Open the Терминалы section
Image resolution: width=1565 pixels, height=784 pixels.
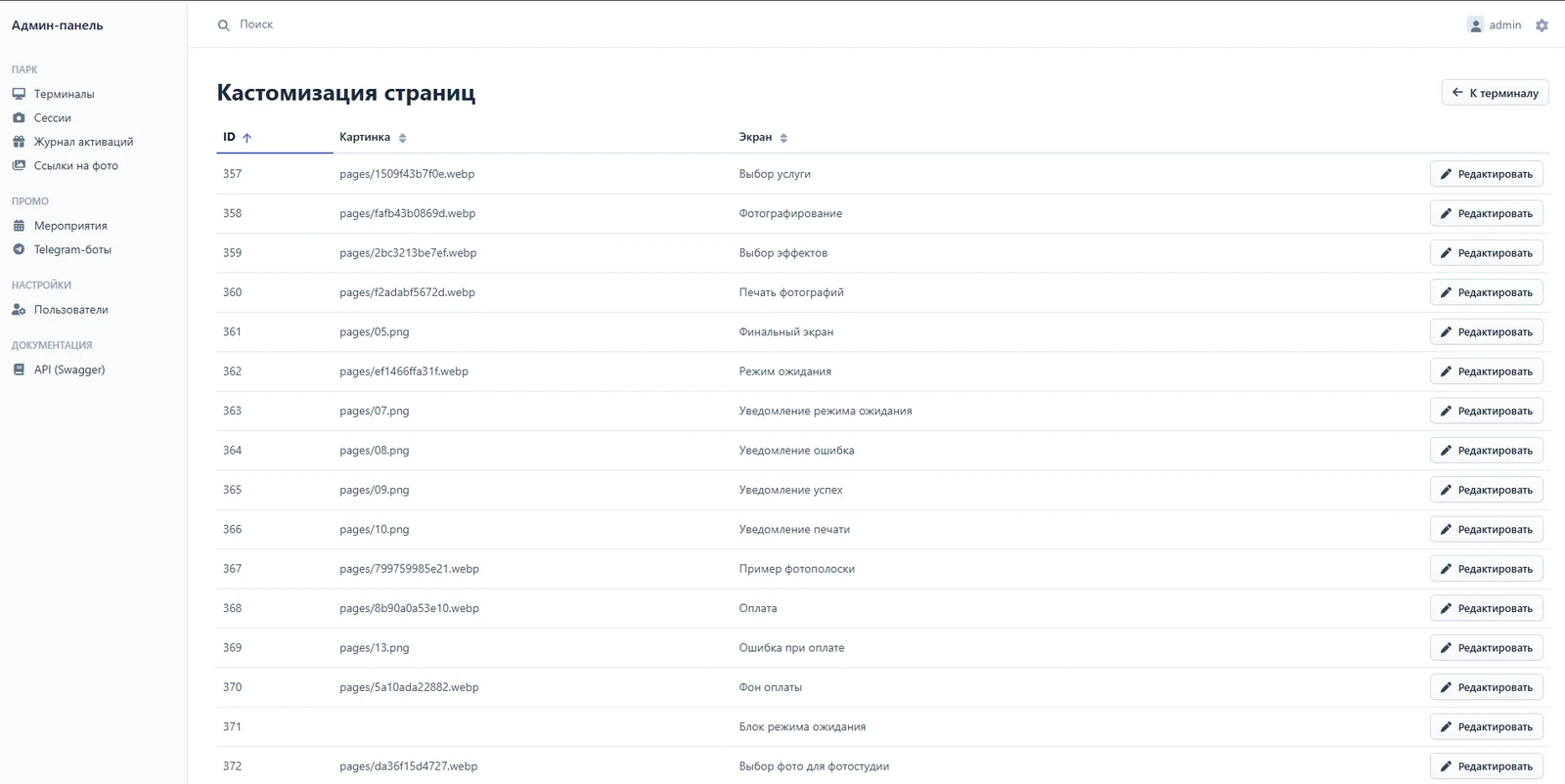pyautogui.click(x=65, y=94)
